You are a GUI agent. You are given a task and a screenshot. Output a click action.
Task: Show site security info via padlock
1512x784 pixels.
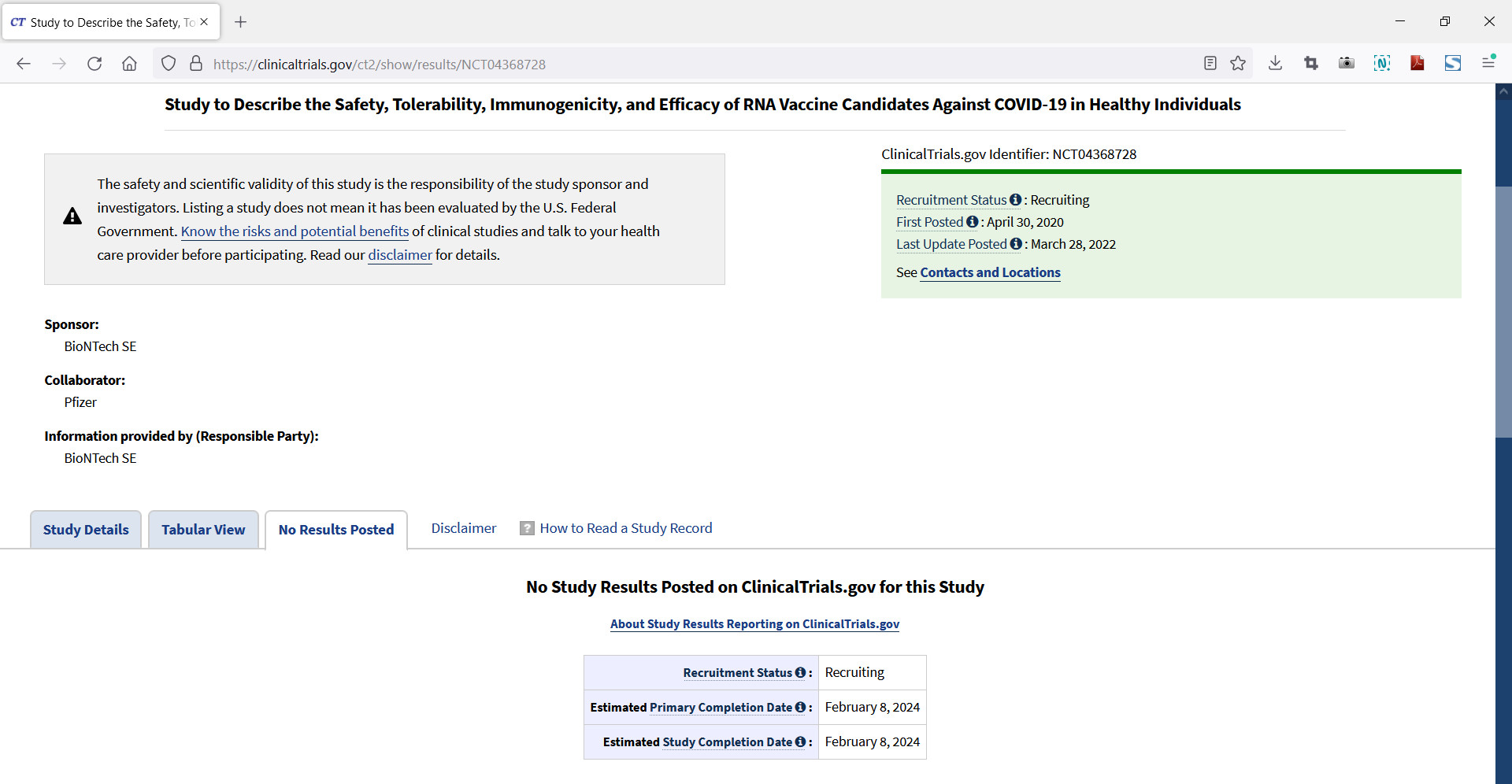coord(196,64)
